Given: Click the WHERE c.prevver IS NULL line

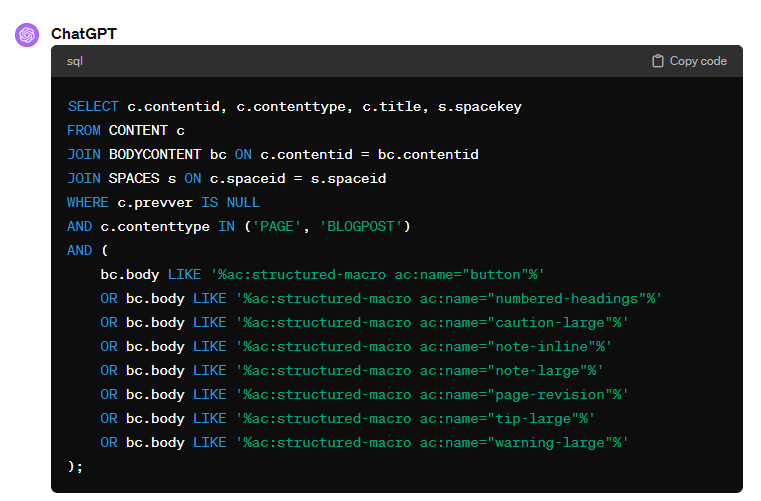Looking at the screenshot, I should pos(163,202).
